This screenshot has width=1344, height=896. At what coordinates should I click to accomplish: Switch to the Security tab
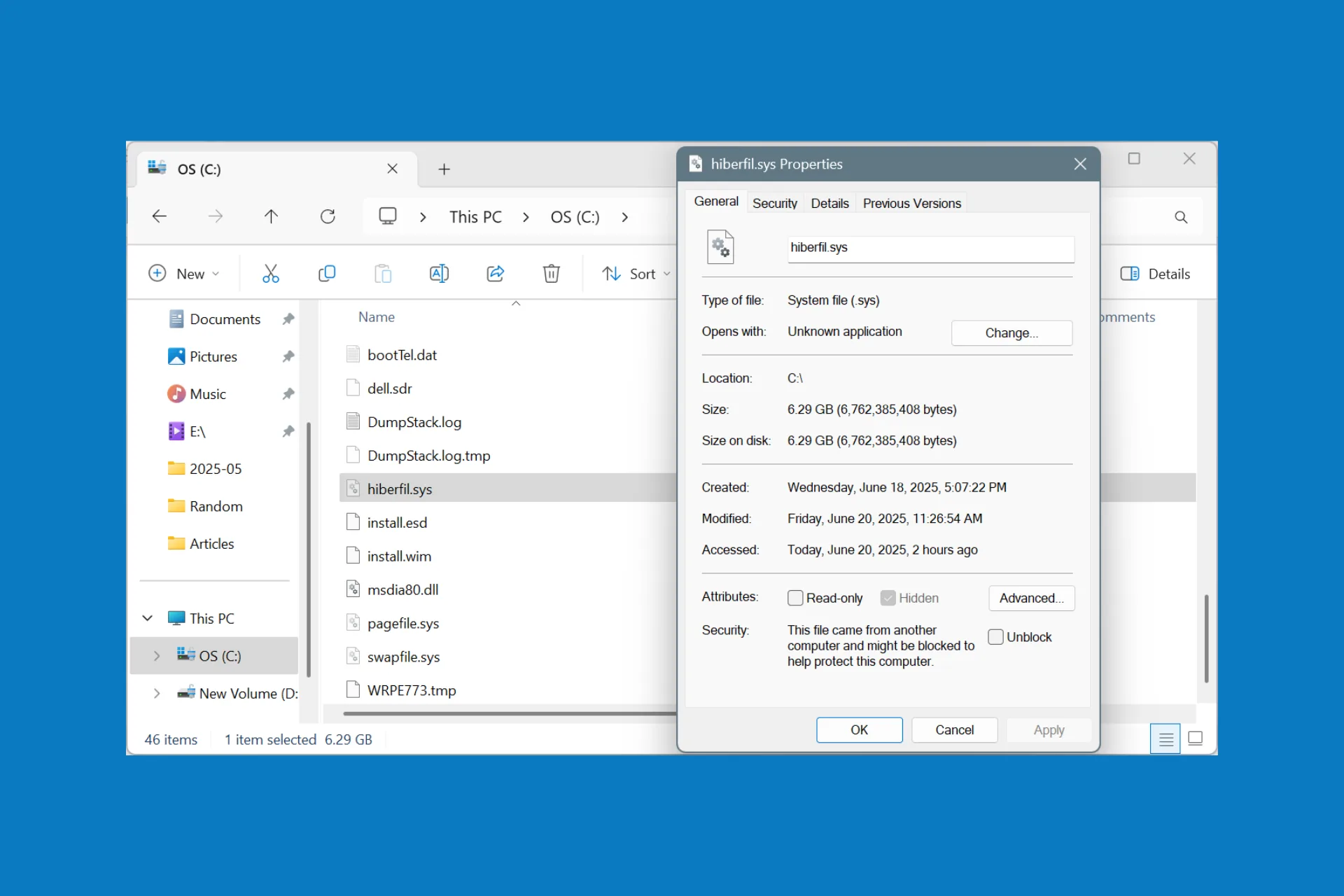(x=774, y=202)
